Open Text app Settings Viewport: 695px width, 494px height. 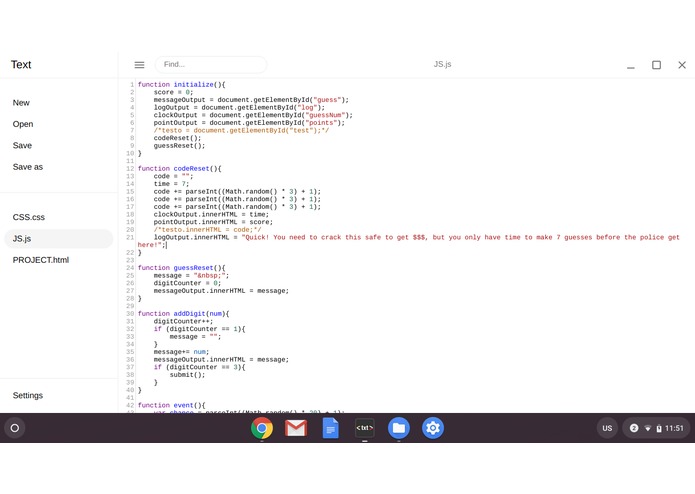point(27,395)
